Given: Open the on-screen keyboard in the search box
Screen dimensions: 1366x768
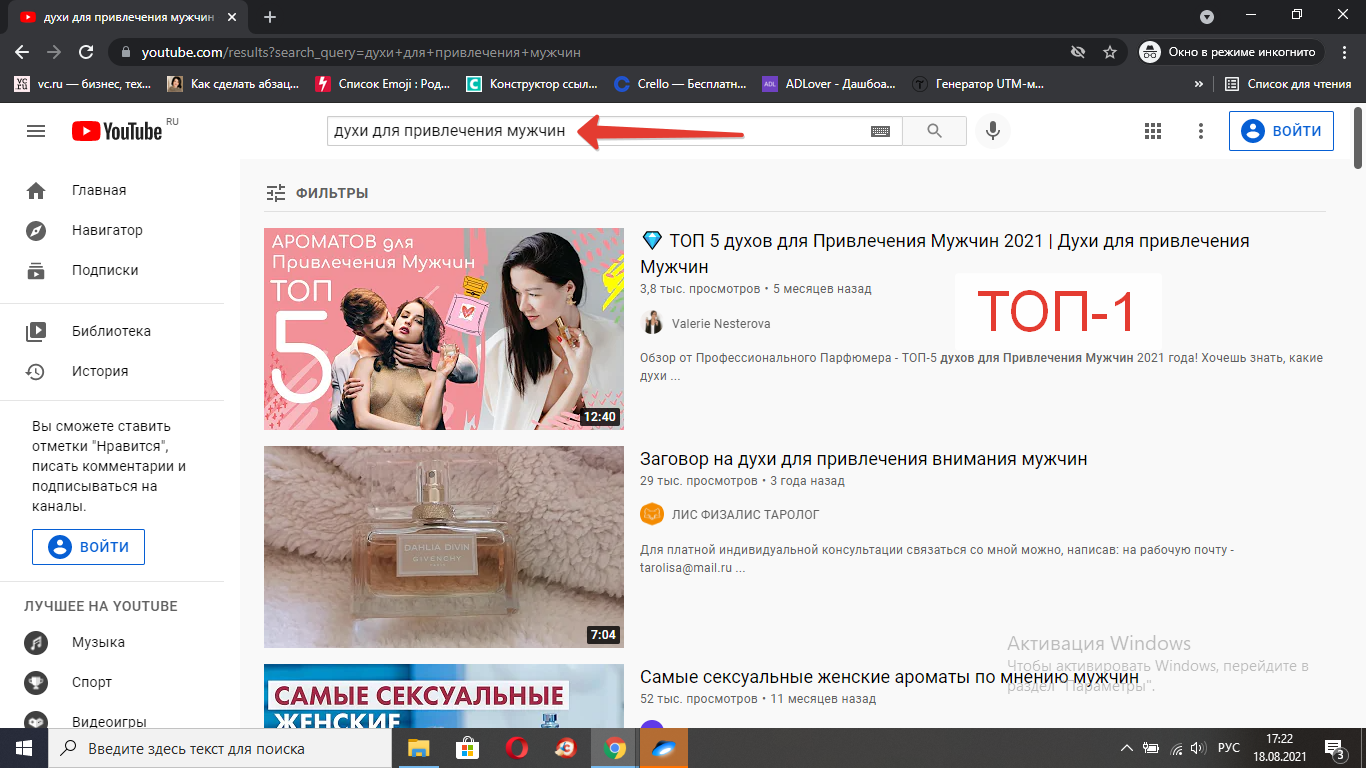Looking at the screenshot, I should coord(880,131).
